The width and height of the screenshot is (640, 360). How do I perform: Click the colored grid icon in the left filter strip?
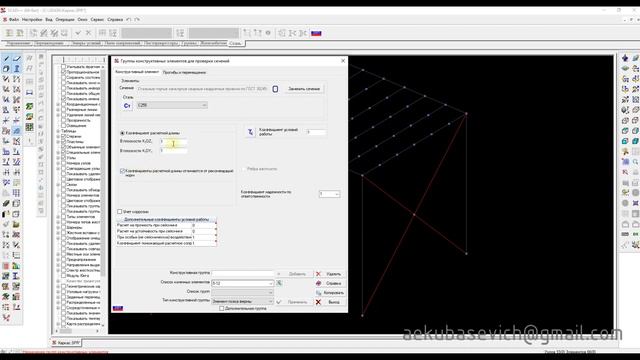tap(29, 127)
